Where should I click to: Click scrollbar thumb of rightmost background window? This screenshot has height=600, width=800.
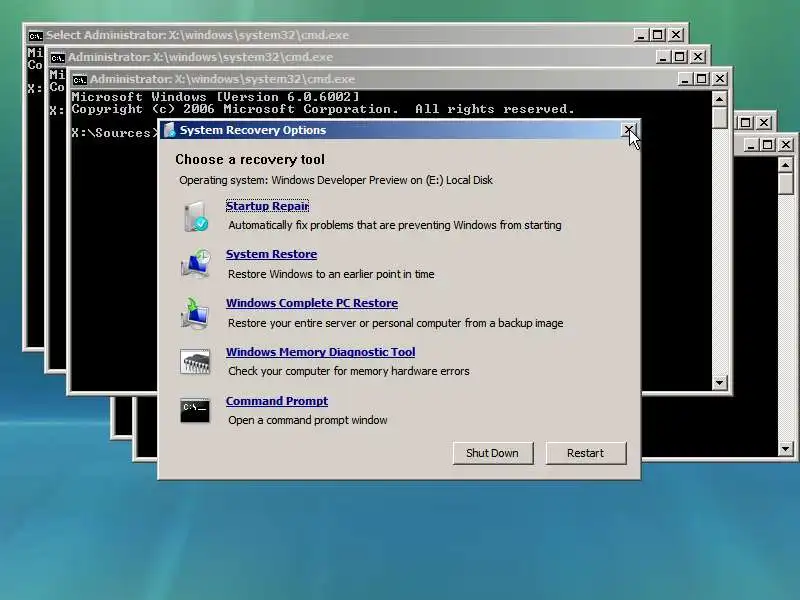tap(785, 184)
